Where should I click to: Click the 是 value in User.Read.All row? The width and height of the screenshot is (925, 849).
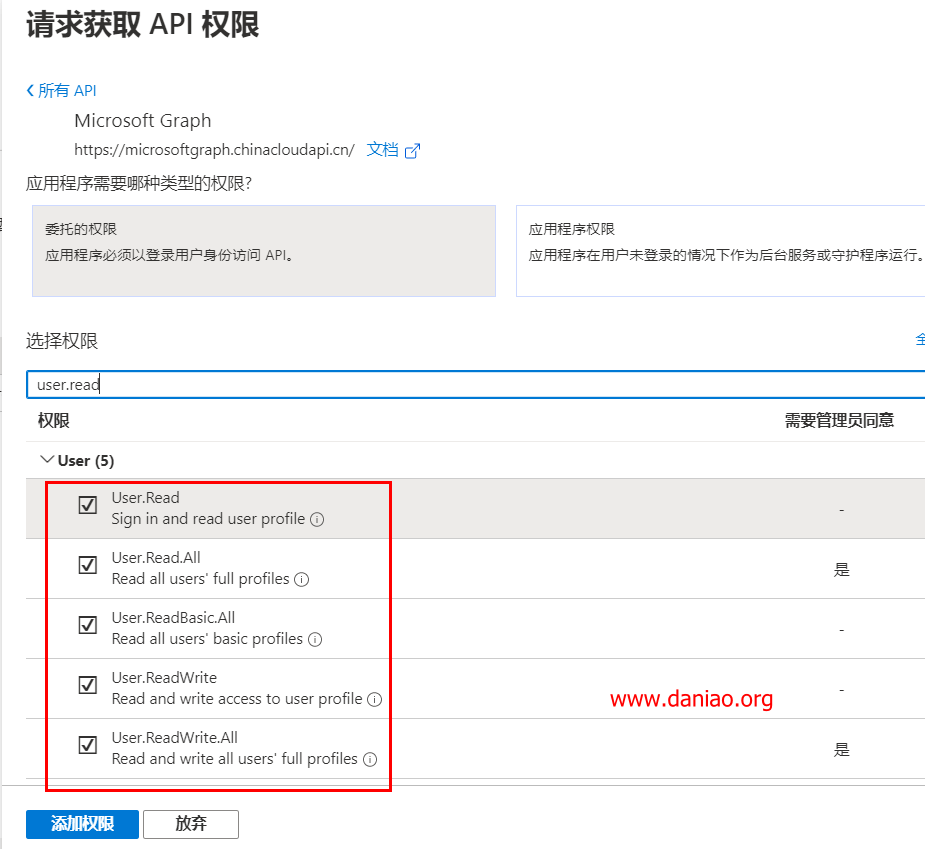pyautogui.click(x=841, y=570)
